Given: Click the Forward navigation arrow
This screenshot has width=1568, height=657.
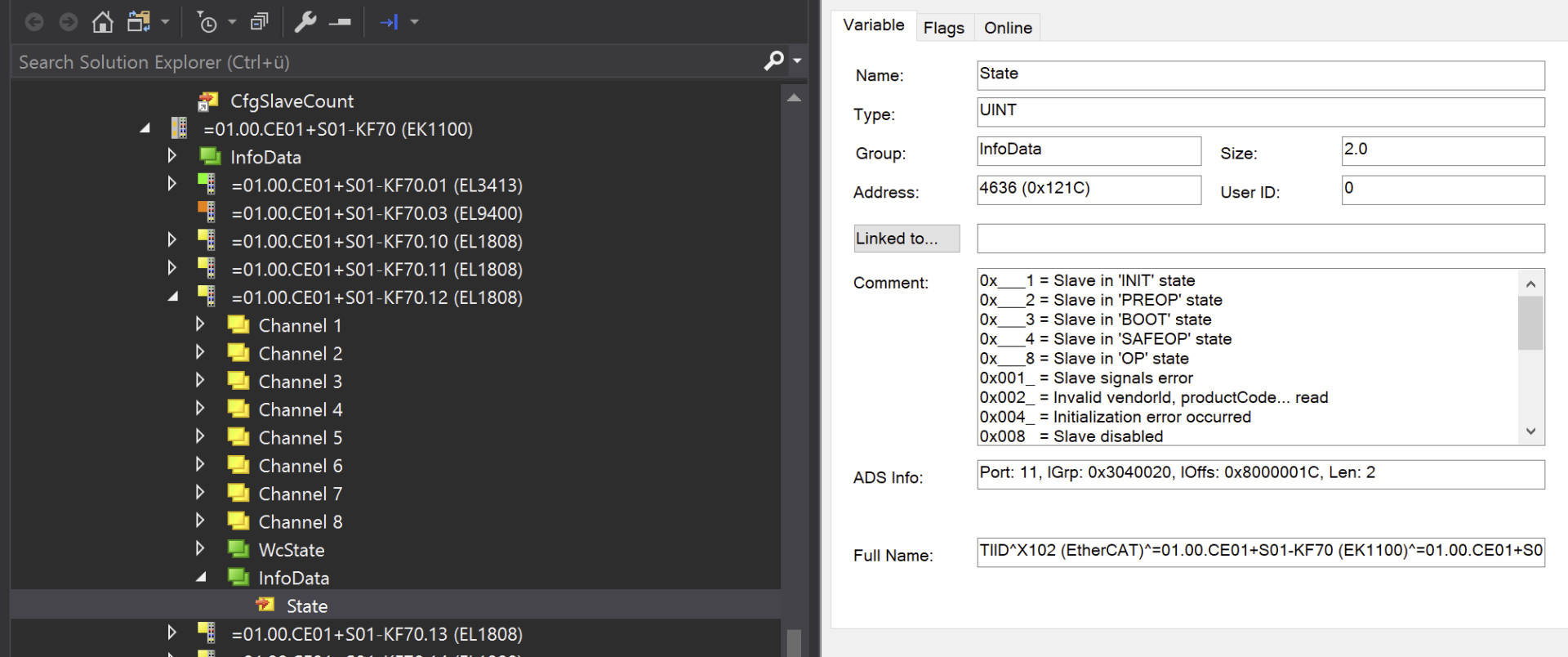Looking at the screenshot, I should click(69, 22).
